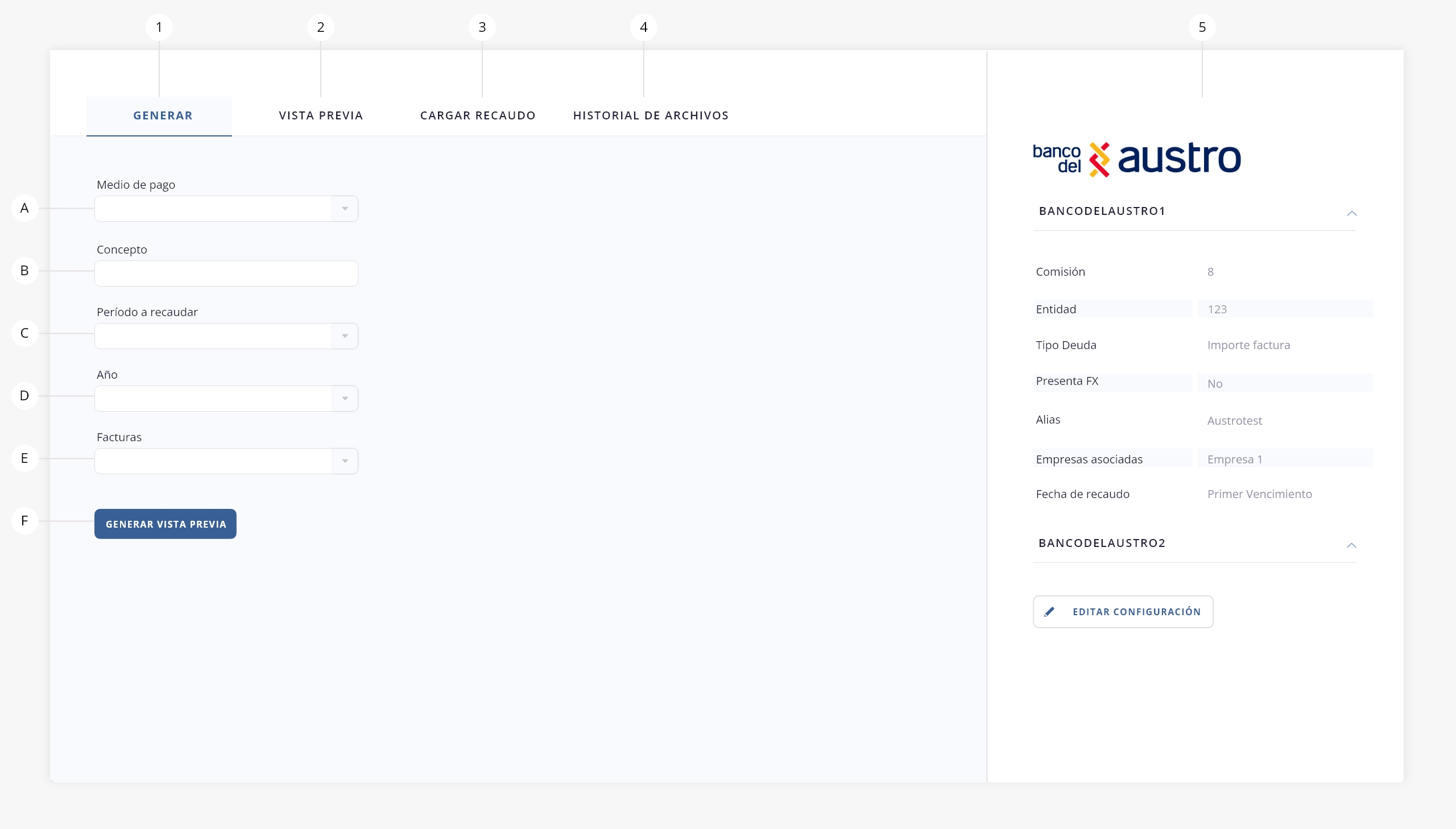The width and height of the screenshot is (1456, 829).
Task: Click annotation marker number 5
Action: [1201, 27]
